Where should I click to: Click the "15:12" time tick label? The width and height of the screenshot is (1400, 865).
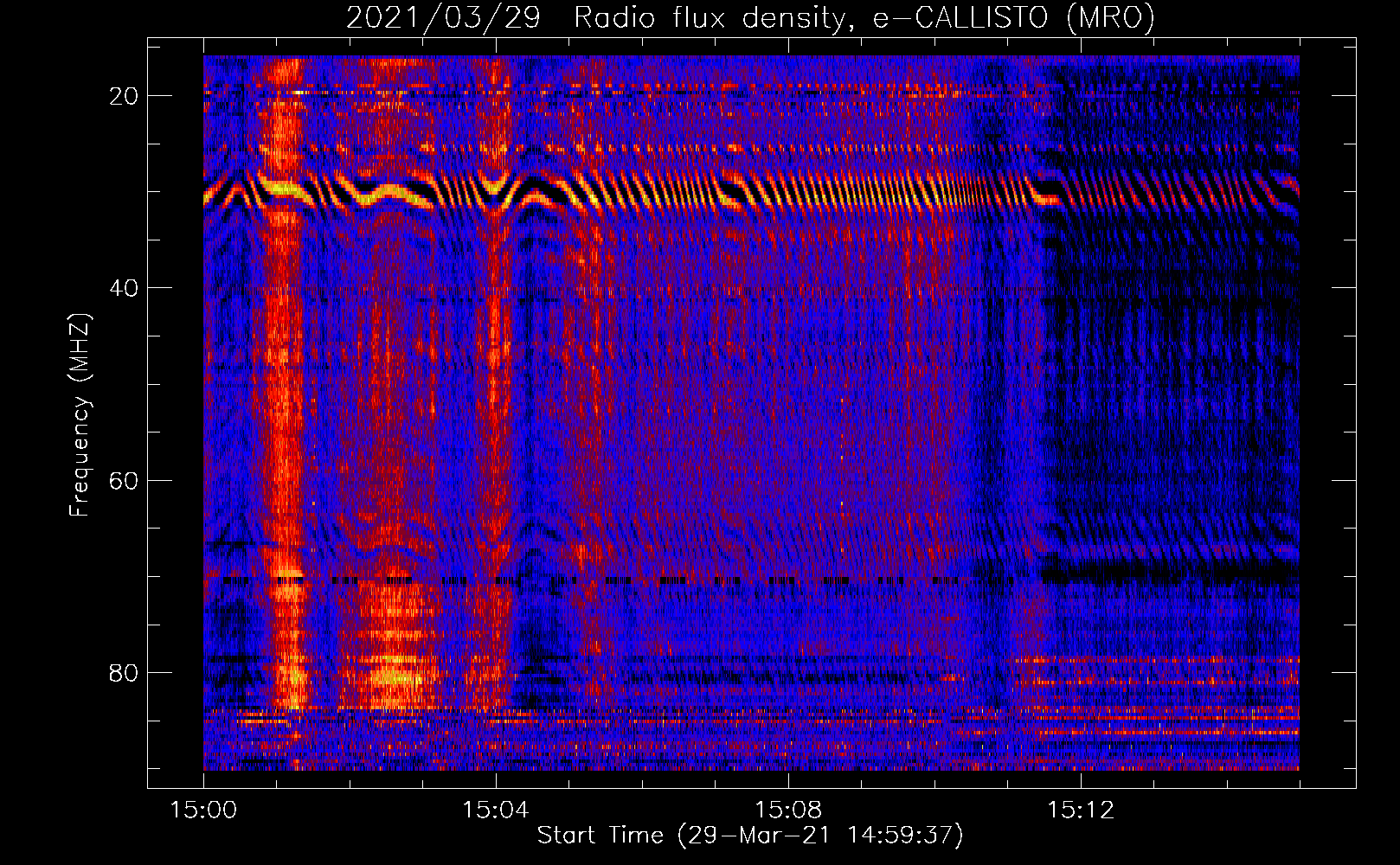pos(1081,811)
